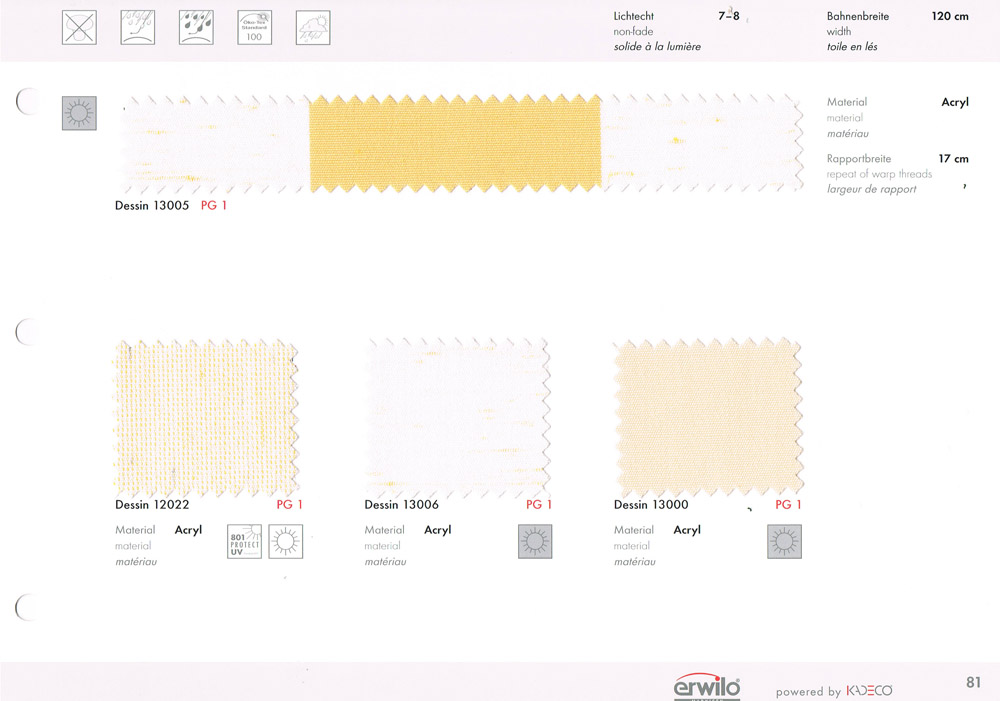Click the 'PG 1' beside Dessin 12022
Screen dimensions: 1000x701
click(290, 505)
